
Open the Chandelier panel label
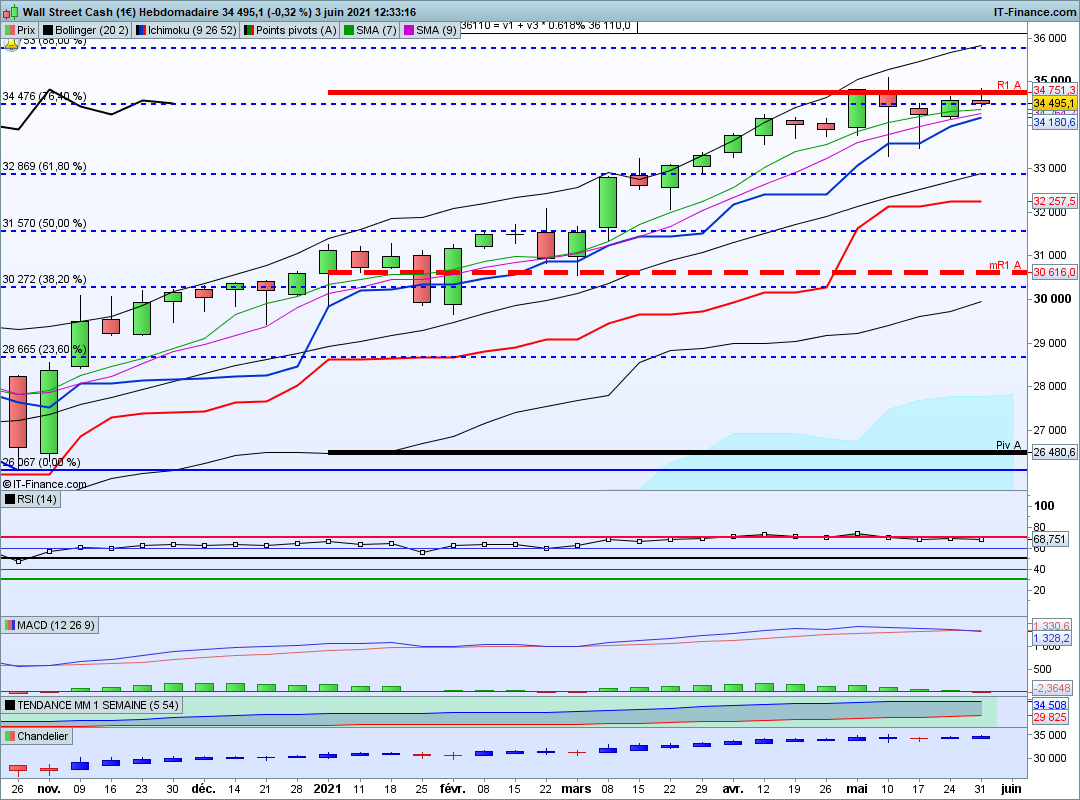click(37, 736)
